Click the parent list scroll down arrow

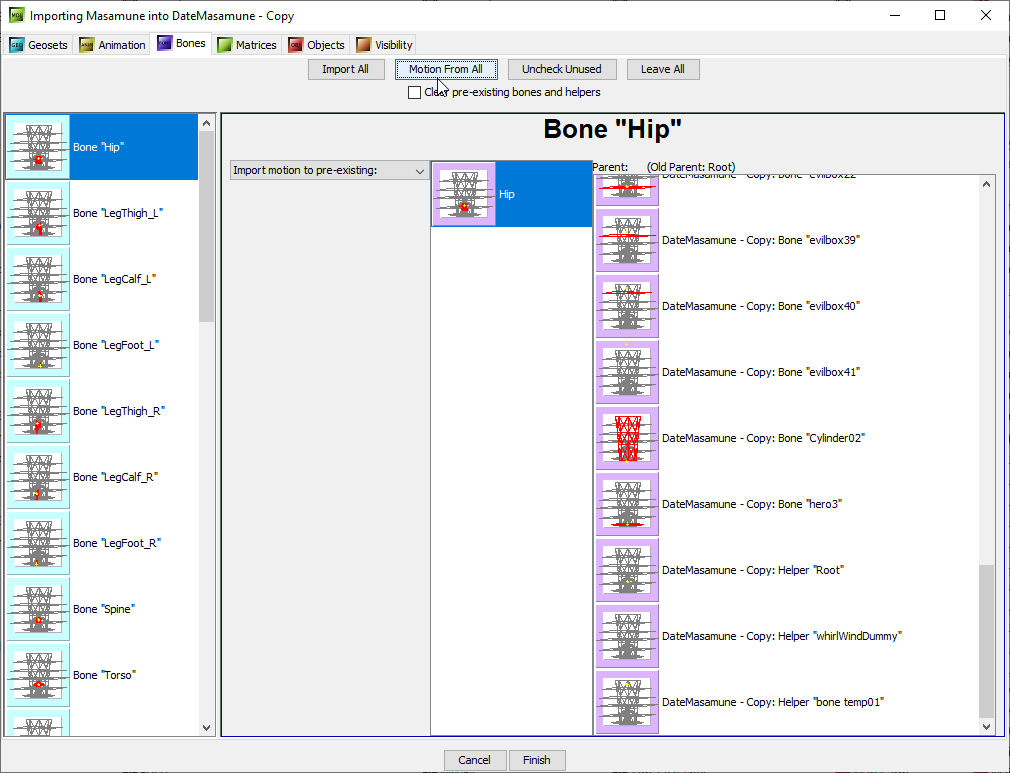click(986, 726)
